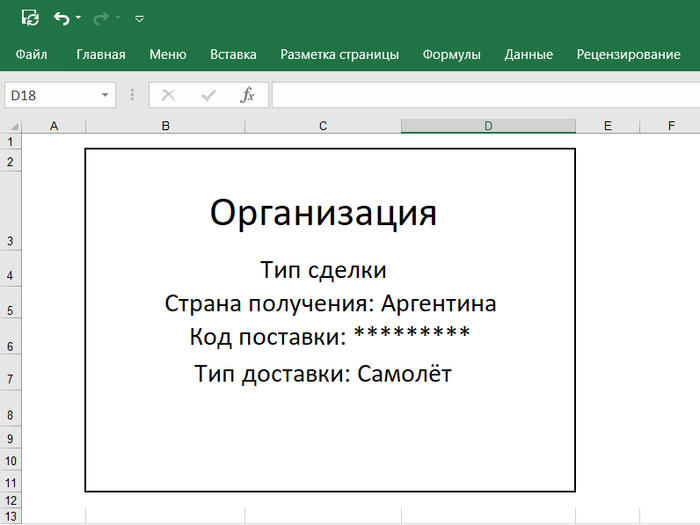Click the Save icon in Quick Access Toolbar
Image resolution: width=700 pixels, height=525 pixels.
[30, 18]
